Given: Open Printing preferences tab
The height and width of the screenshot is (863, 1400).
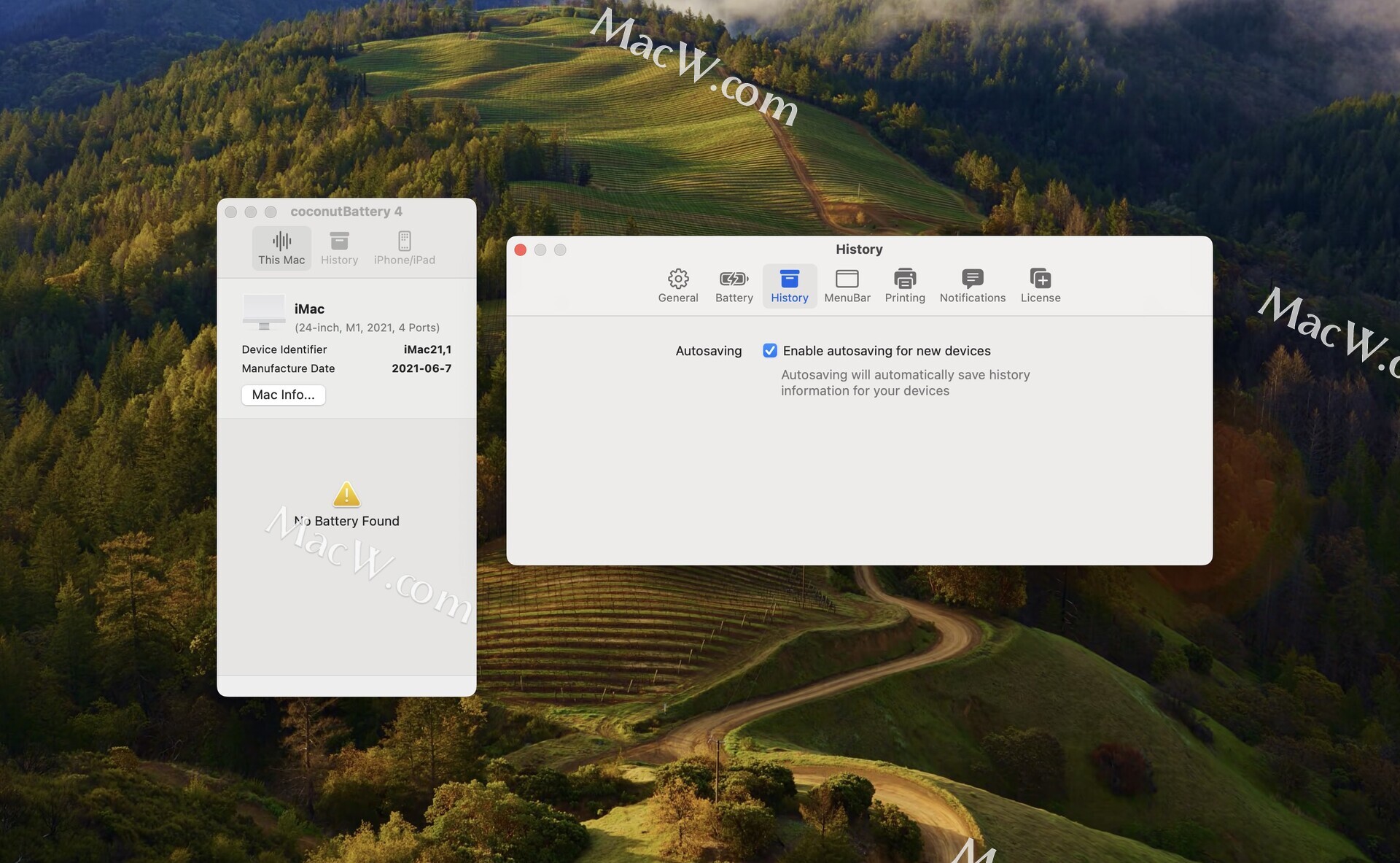Looking at the screenshot, I should (x=905, y=285).
